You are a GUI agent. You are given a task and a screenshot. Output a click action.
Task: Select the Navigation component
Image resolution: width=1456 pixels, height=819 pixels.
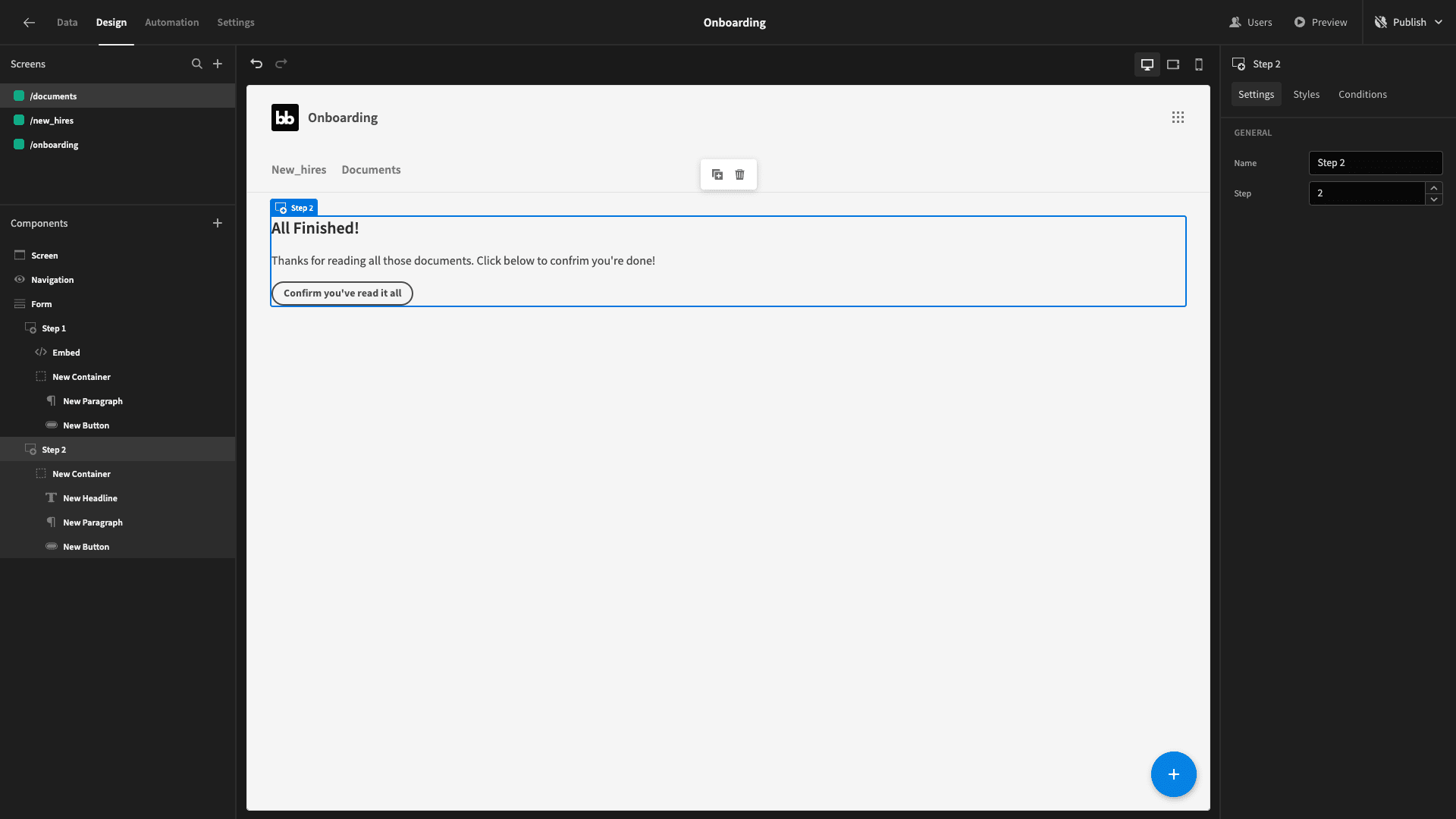point(118,280)
